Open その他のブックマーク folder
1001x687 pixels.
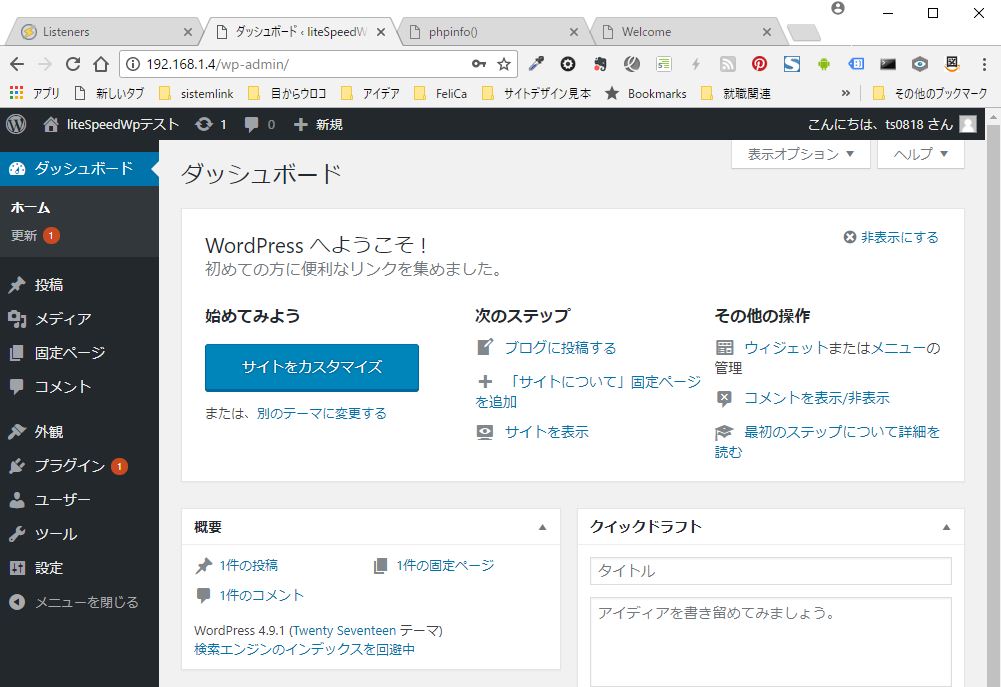tap(930, 93)
